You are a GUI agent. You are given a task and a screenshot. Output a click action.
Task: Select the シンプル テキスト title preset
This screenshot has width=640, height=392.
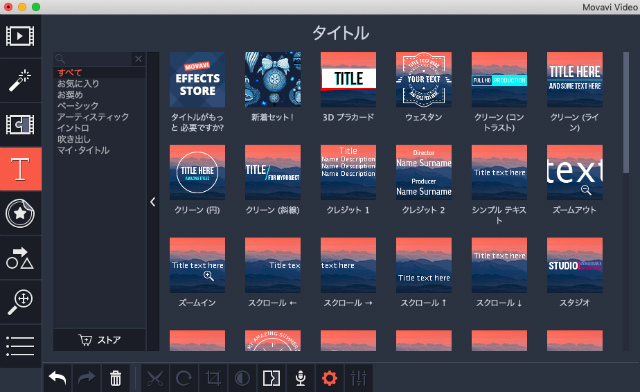(499, 172)
